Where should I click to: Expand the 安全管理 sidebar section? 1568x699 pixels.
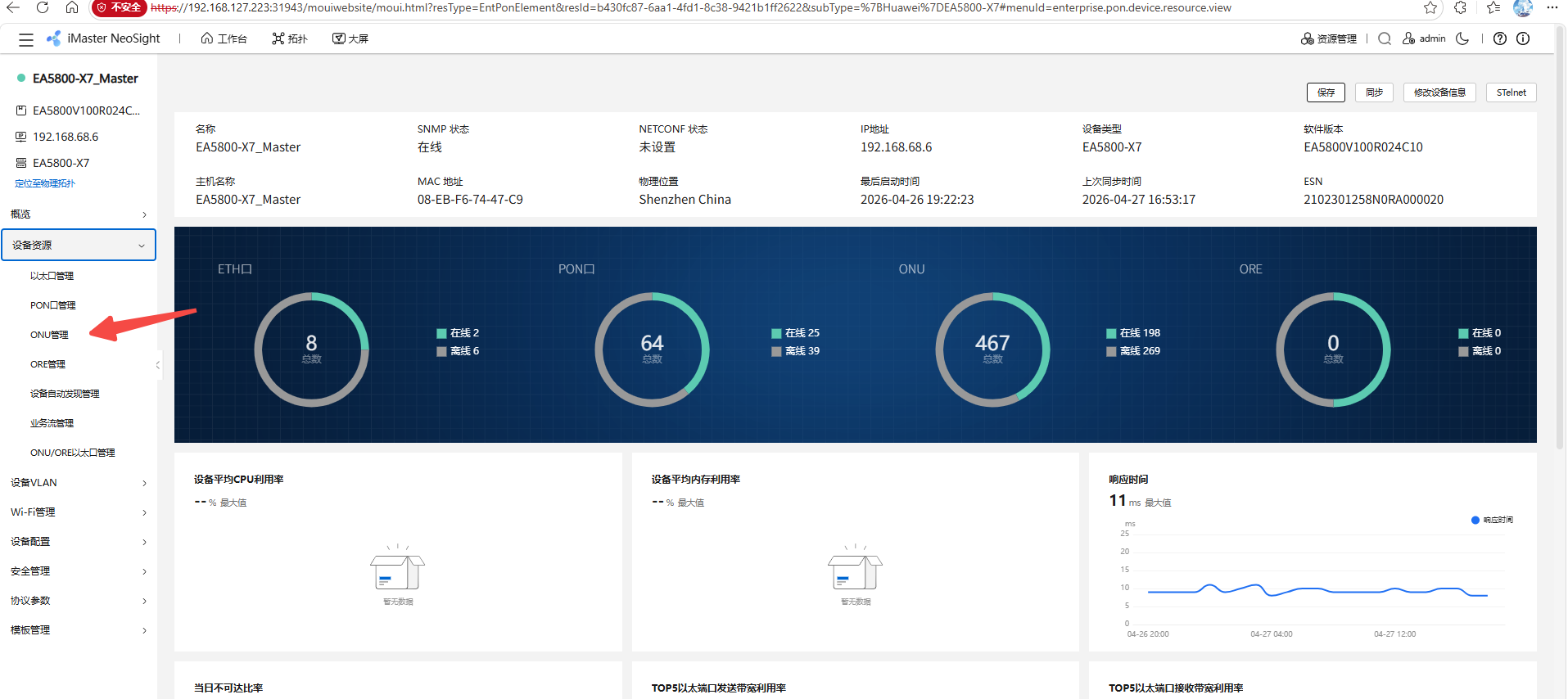click(79, 571)
